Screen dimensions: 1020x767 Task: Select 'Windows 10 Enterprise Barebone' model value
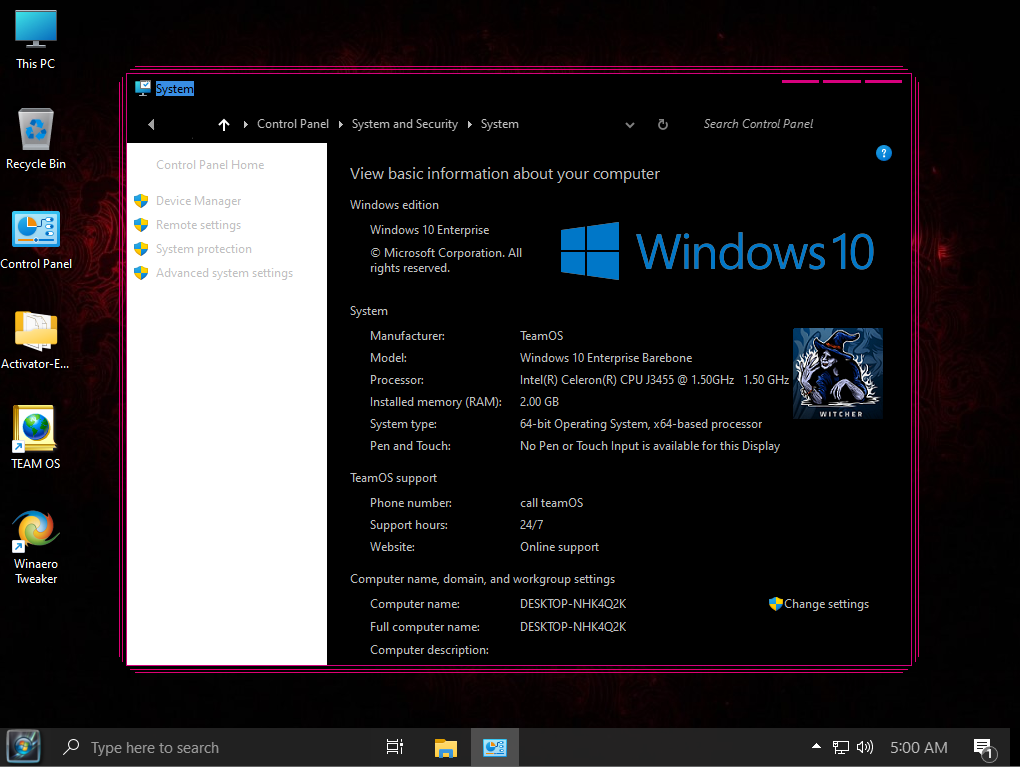606,358
